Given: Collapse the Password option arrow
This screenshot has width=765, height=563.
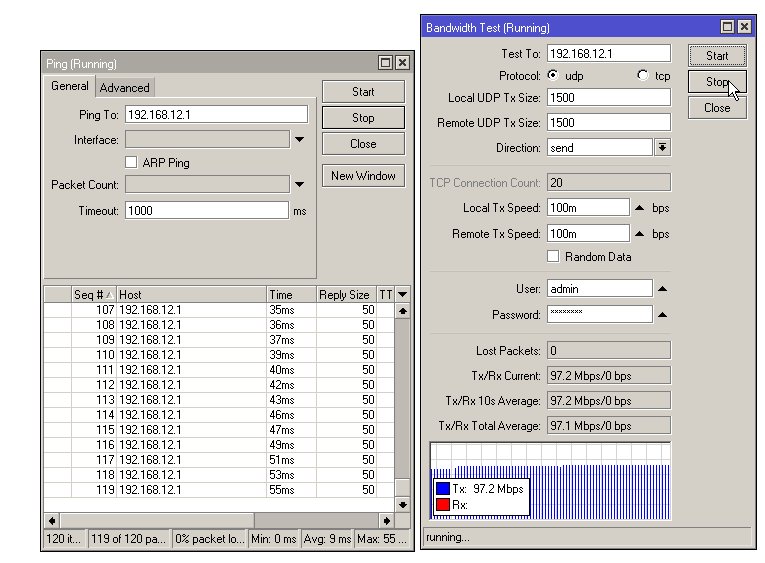Looking at the screenshot, I should tap(663, 315).
